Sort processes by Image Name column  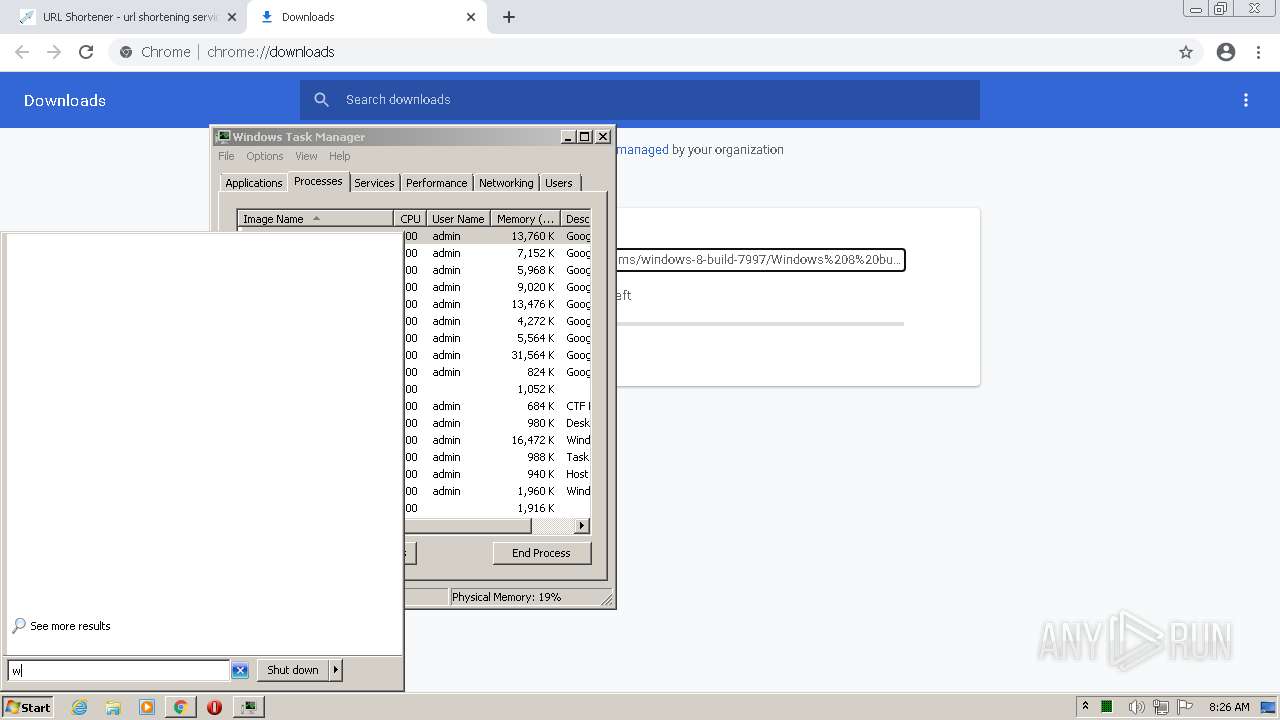click(315, 219)
